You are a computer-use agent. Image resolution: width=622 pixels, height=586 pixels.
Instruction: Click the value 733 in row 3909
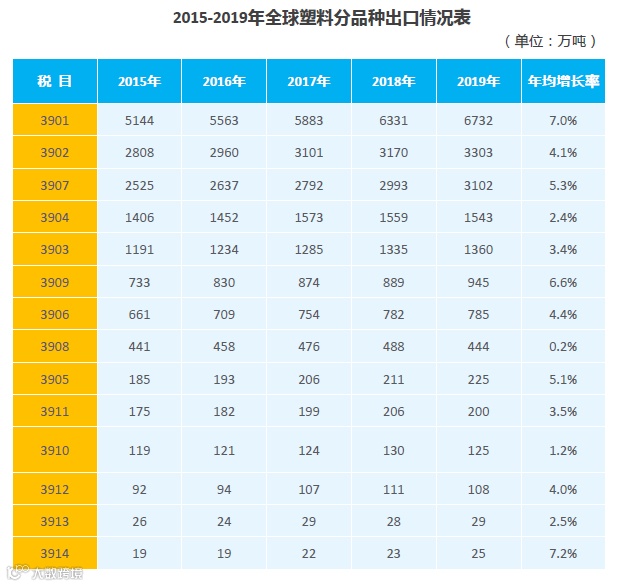coord(140,282)
